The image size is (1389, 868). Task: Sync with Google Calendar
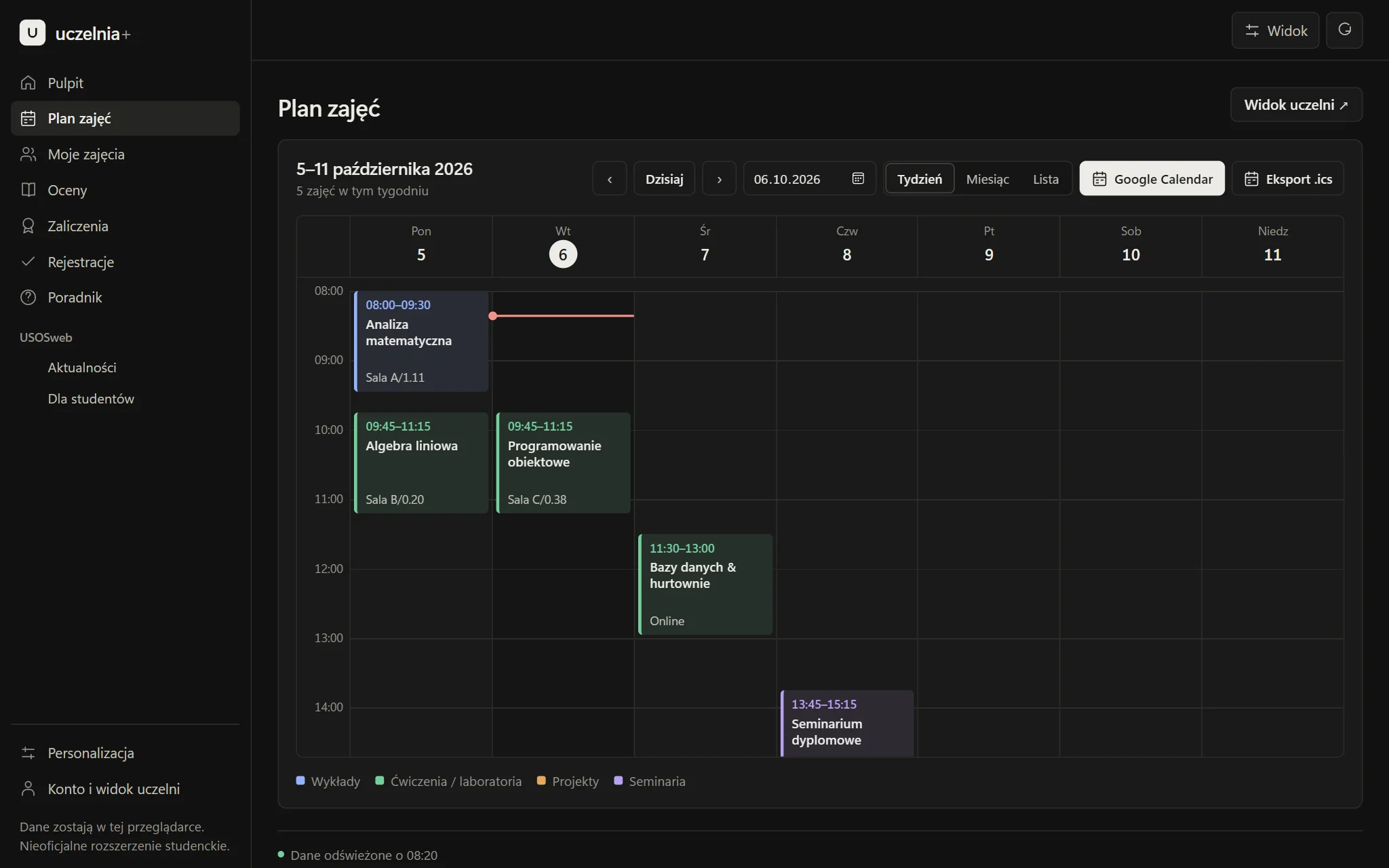coord(1152,178)
